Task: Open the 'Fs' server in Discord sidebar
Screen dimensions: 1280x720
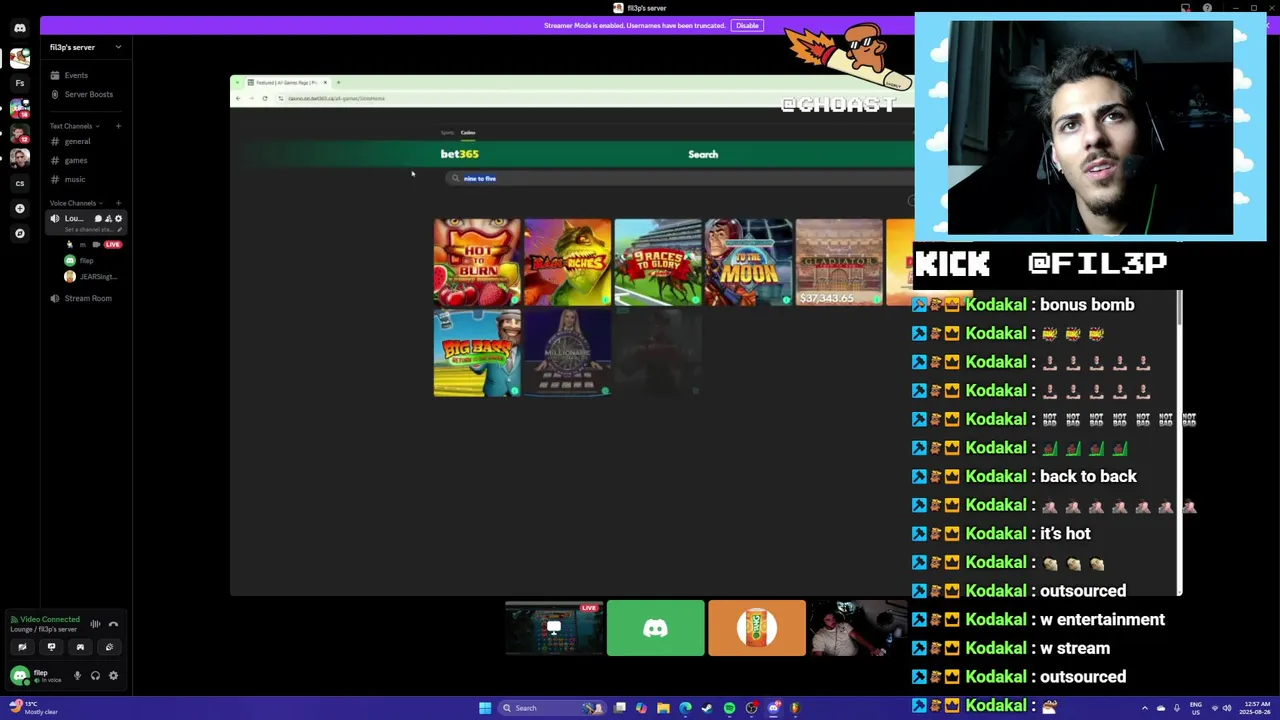Action: point(20,83)
